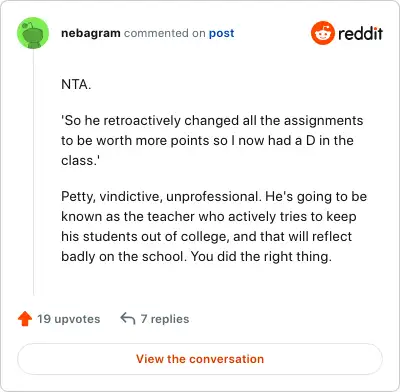Open the nebagram username link
The image size is (400, 392).
point(91,33)
